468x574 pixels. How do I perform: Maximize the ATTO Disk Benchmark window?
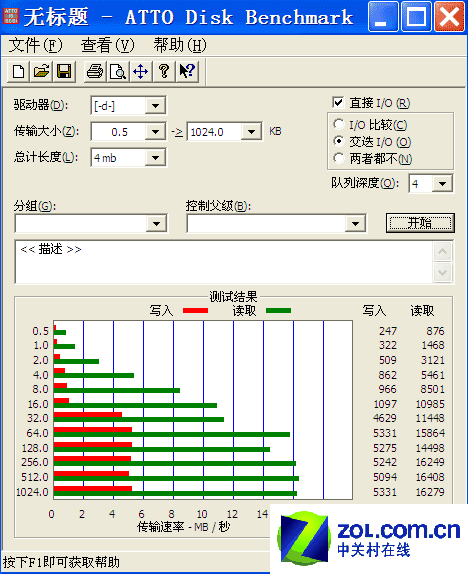pos(416,16)
